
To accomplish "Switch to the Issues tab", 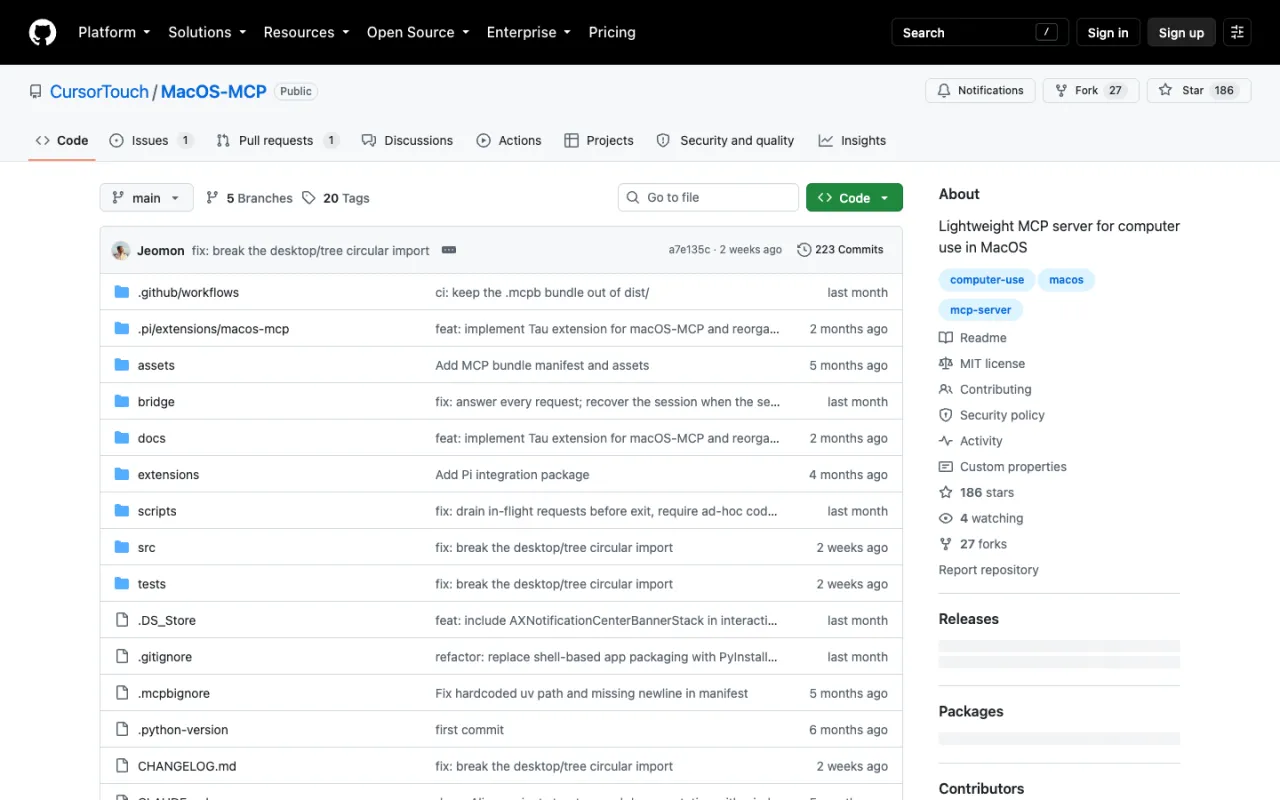I will coord(151,140).
